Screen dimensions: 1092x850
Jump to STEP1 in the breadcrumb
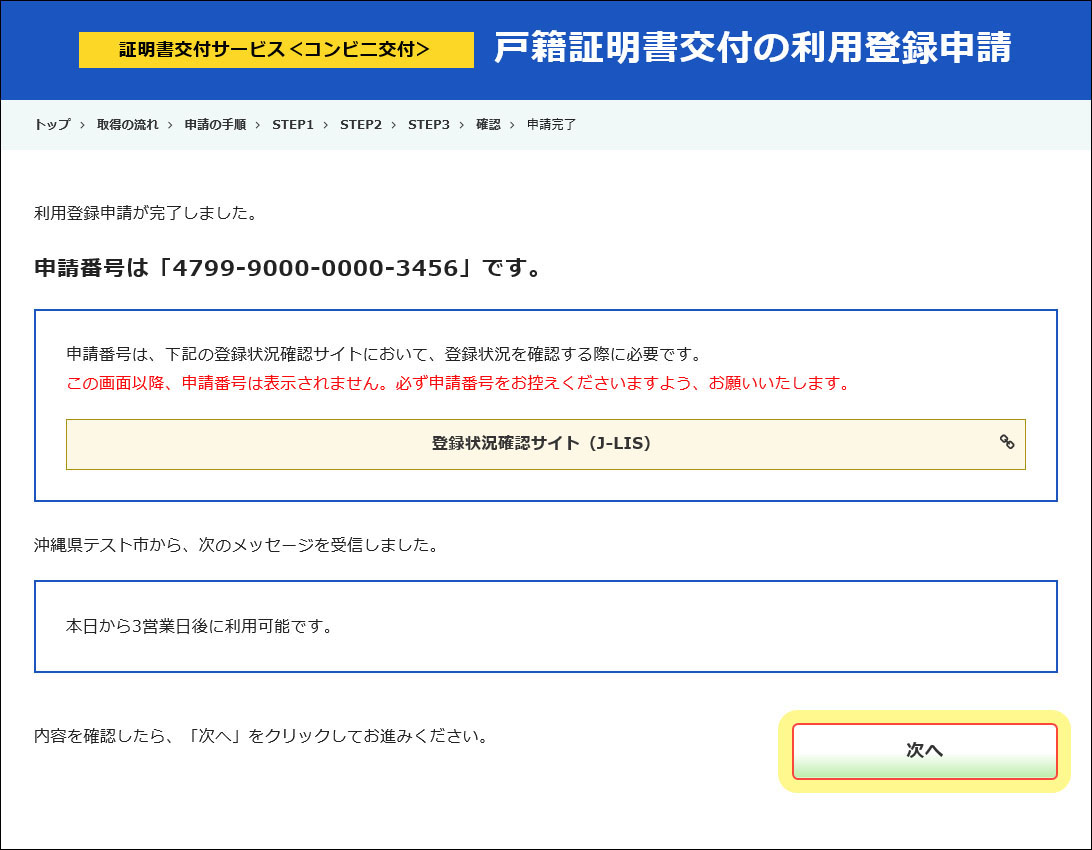tap(292, 125)
